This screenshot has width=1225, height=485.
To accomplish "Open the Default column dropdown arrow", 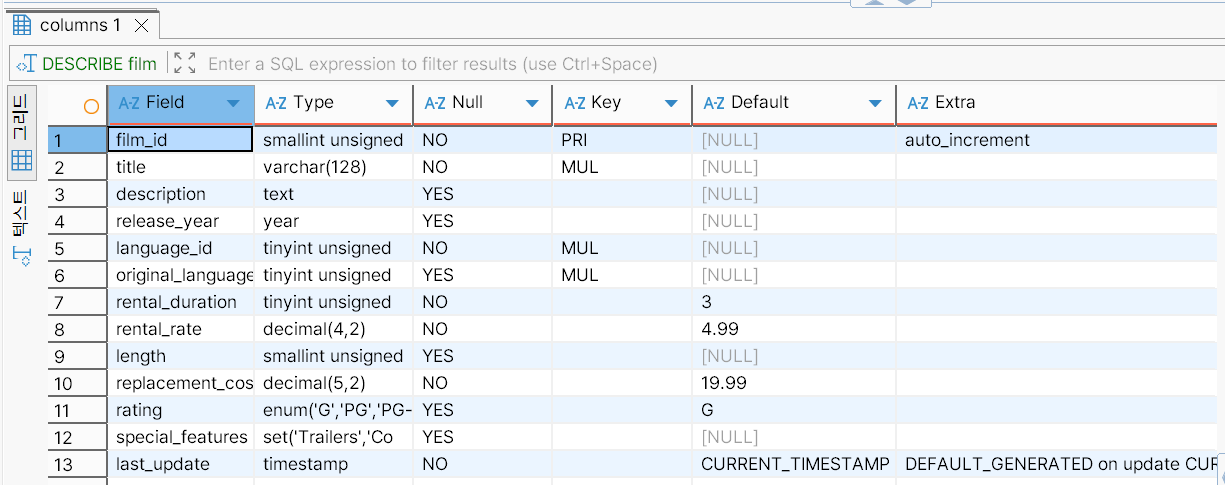I will 875,103.
